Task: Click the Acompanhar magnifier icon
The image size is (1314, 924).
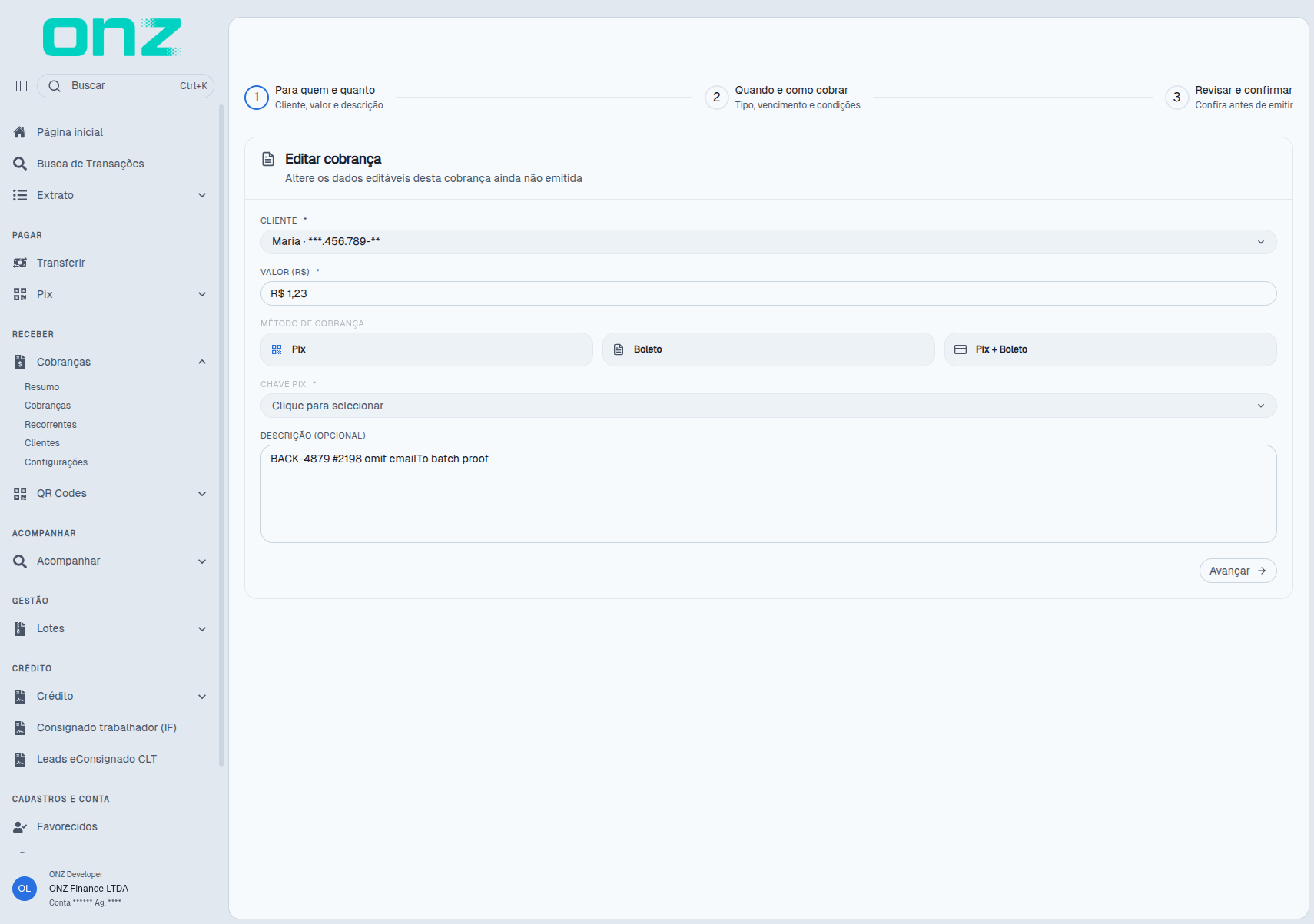Action: click(20, 561)
